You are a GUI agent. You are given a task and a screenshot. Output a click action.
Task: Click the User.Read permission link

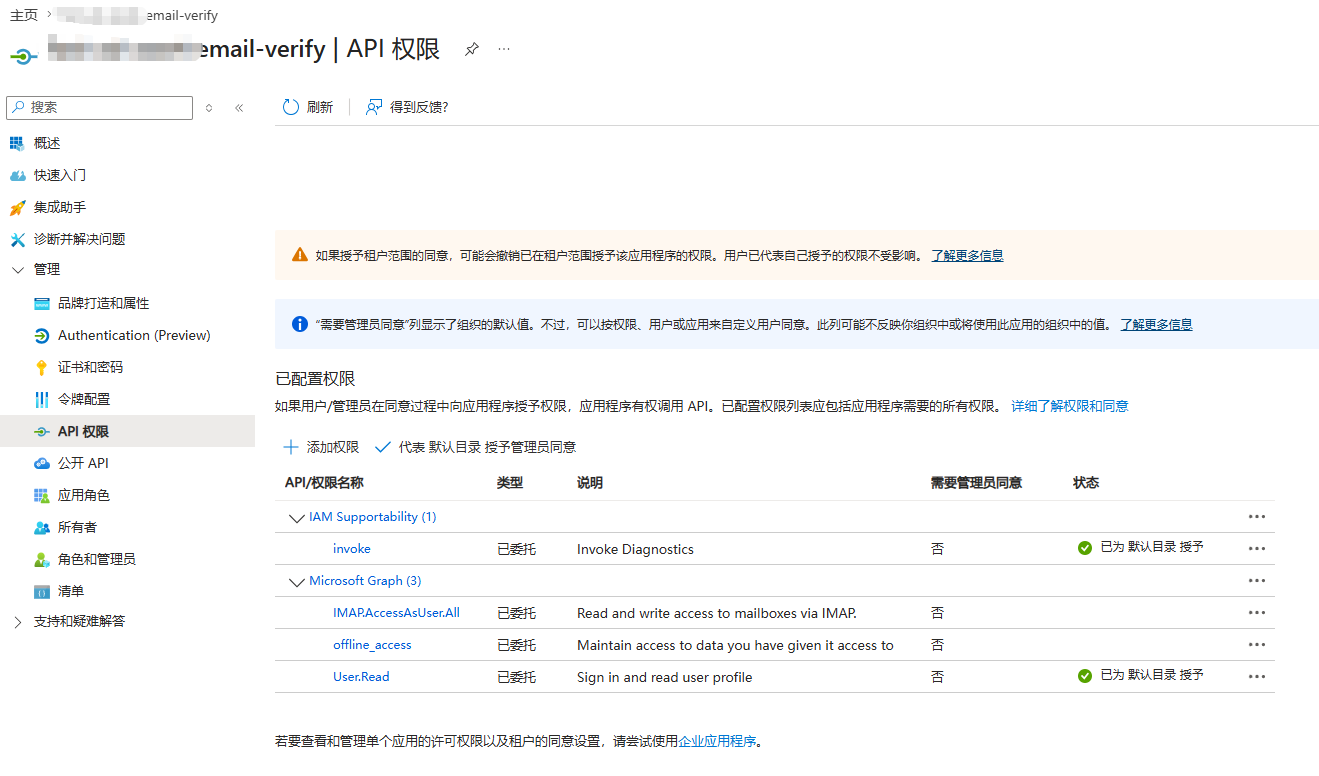pos(361,676)
